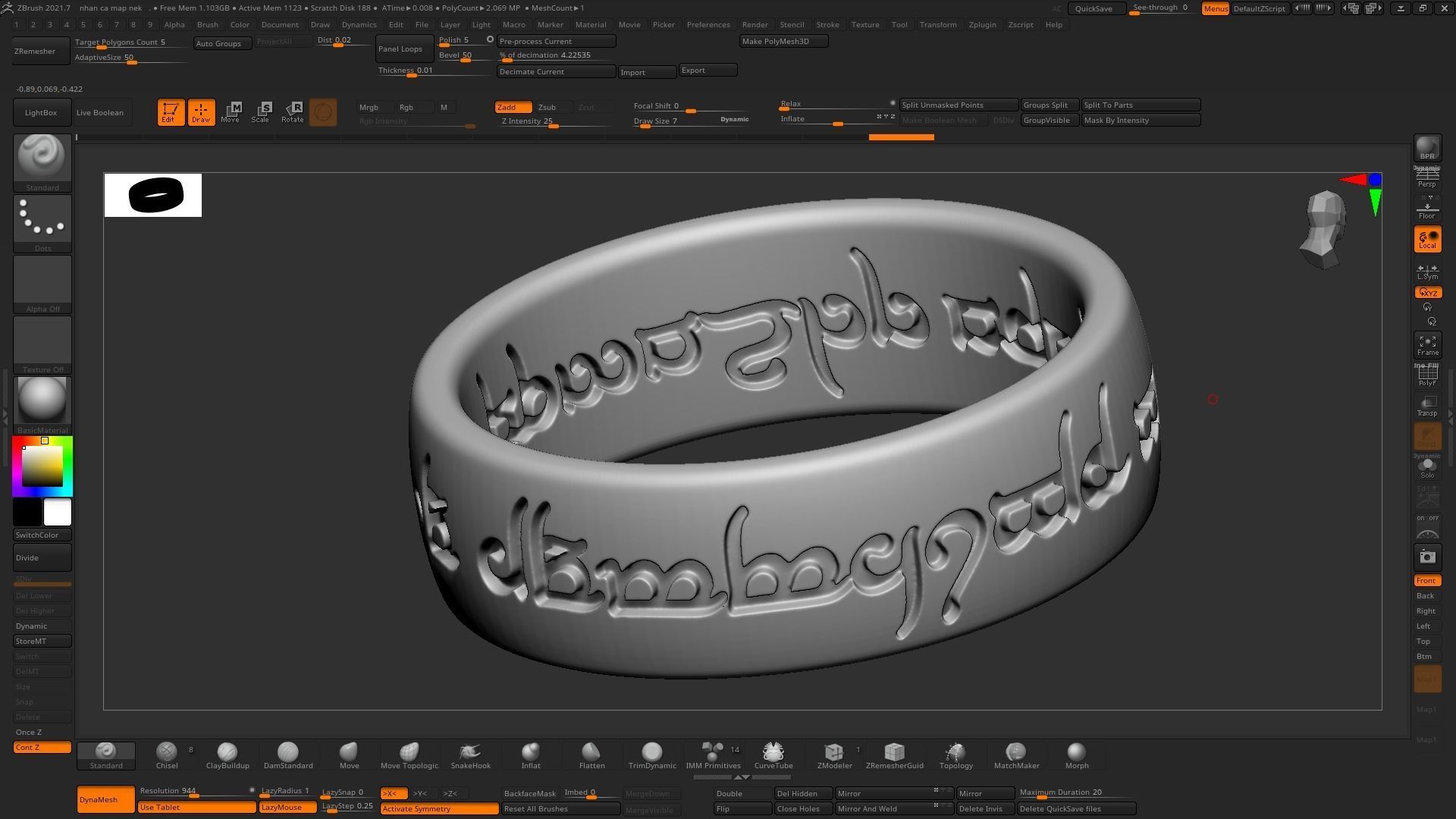Screen dimensions: 1456x819
Task: Select the black main color swatch
Action: pos(27,512)
